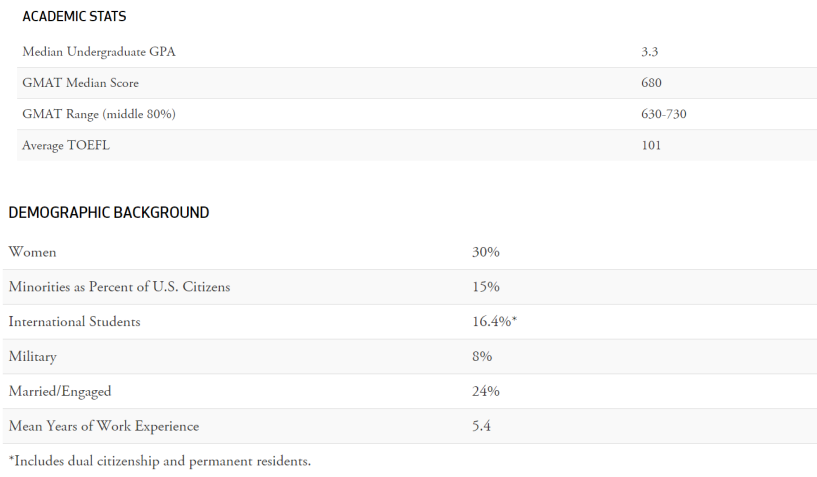The height and width of the screenshot is (477, 817).
Task: Click the dual citizenship footnote text
Action: [x=160, y=461]
